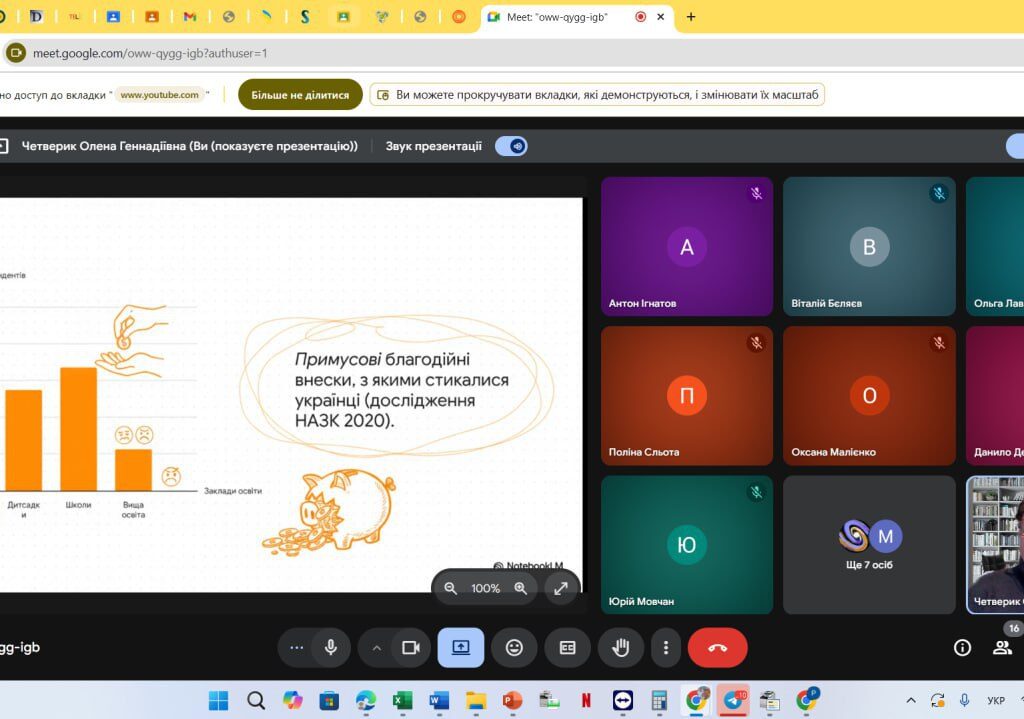Click the Більше не ділитися button

point(300,95)
